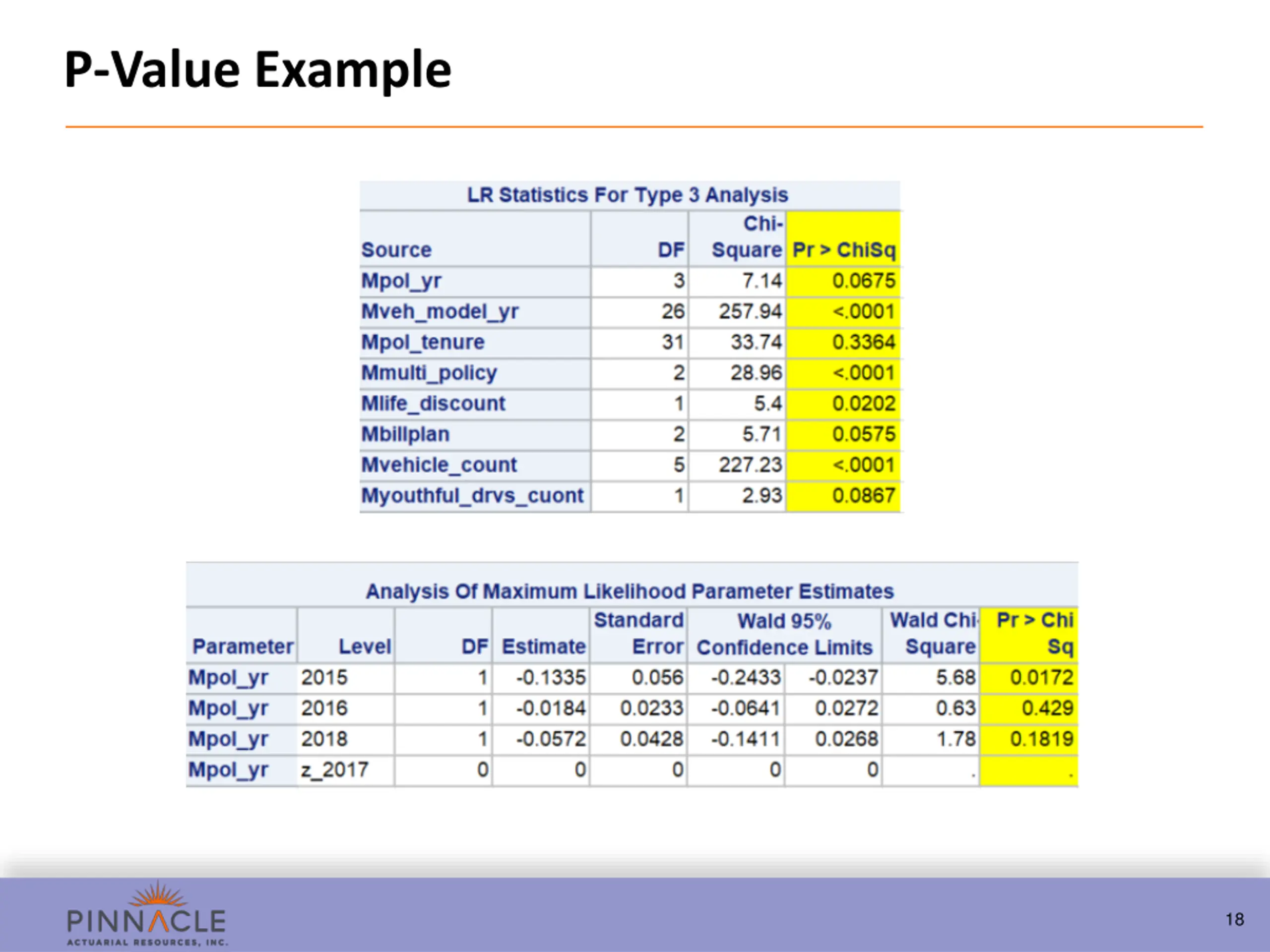Click the standard error 0.056
The image size is (1270, 952).
coord(657,678)
